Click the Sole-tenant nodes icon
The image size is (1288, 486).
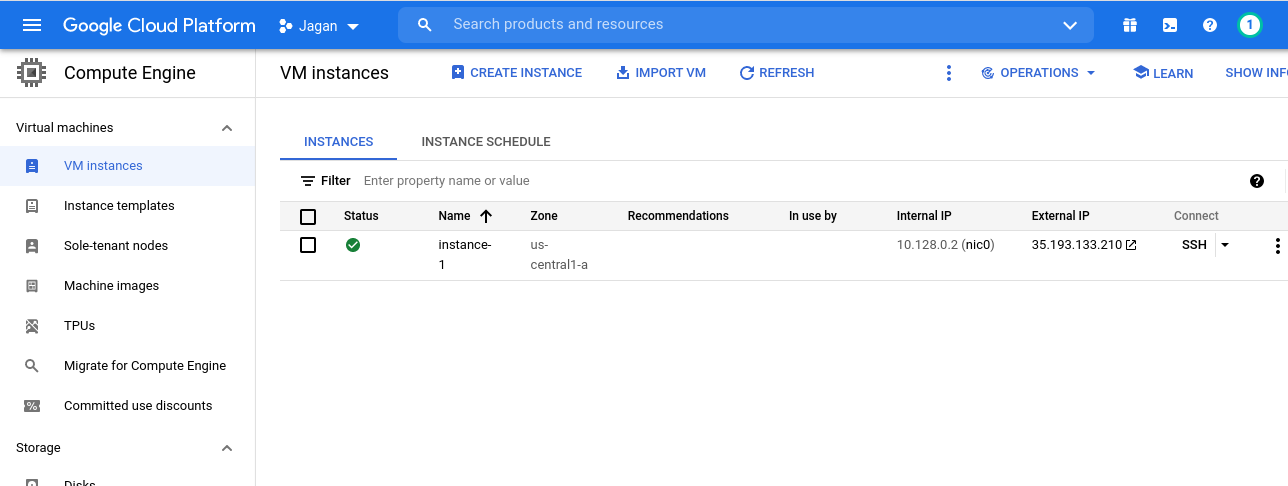tap(32, 246)
